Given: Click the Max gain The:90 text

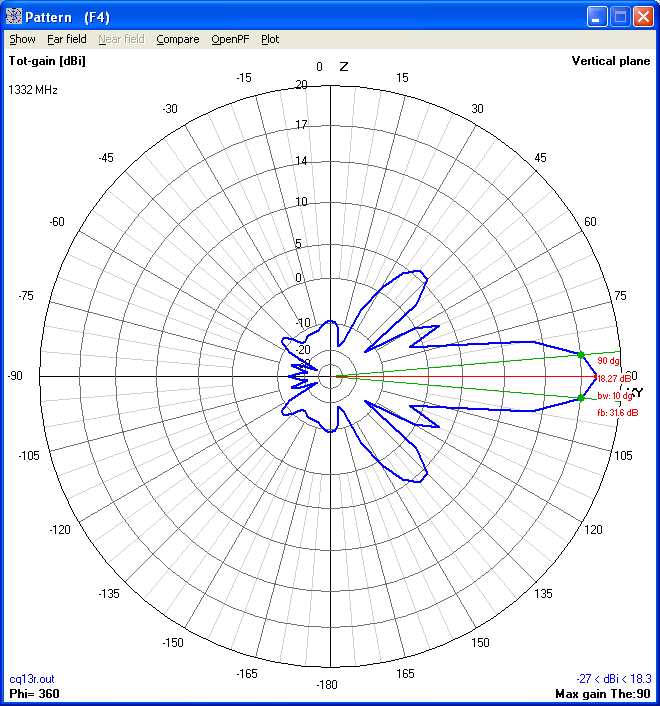Looking at the screenshot, I should (602, 693).
